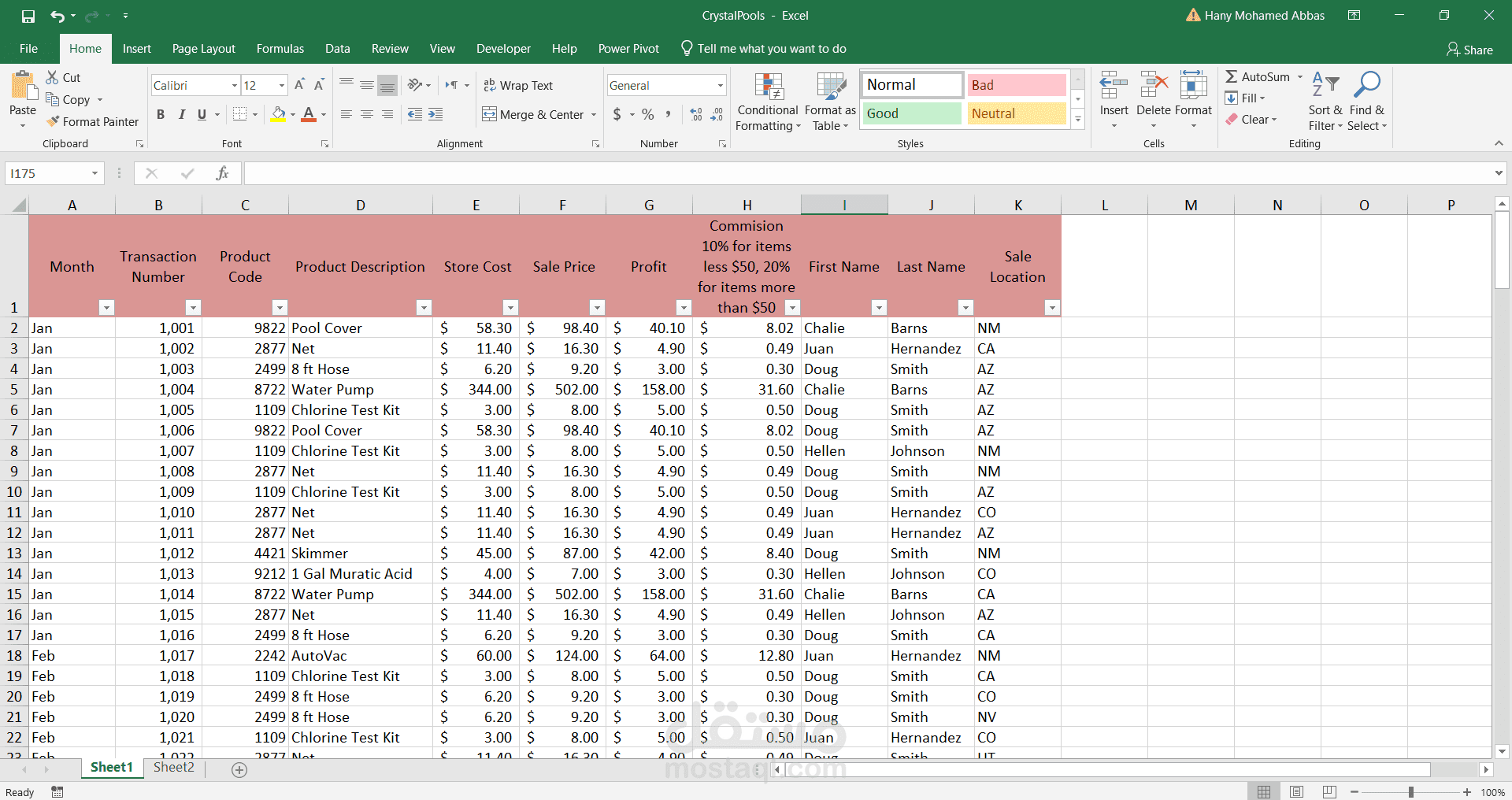Click the yellow fill color bucket
This screenshot has height=800, width=1512.
(278, 114)
